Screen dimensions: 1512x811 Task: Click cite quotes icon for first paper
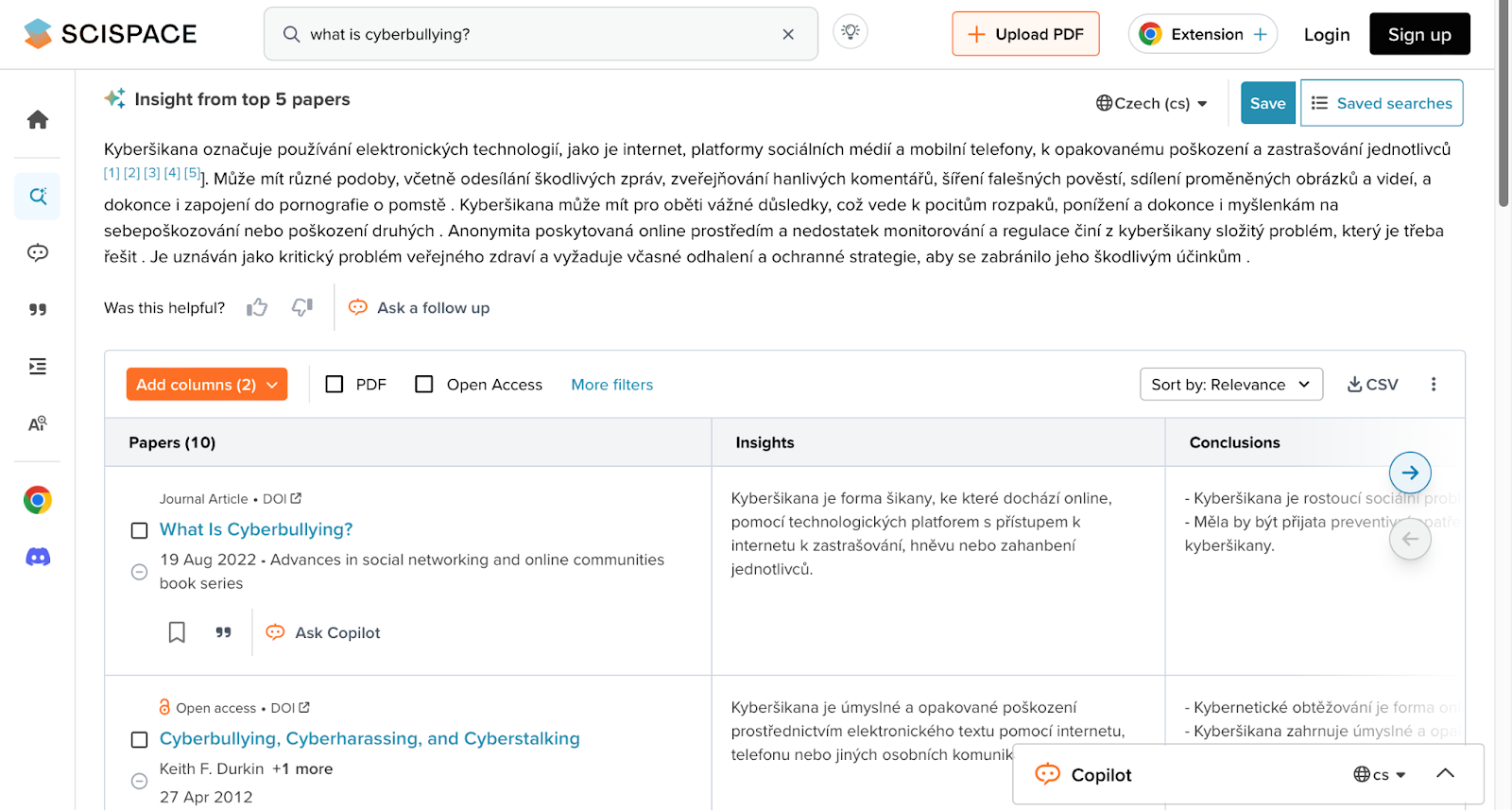[223, 632]
